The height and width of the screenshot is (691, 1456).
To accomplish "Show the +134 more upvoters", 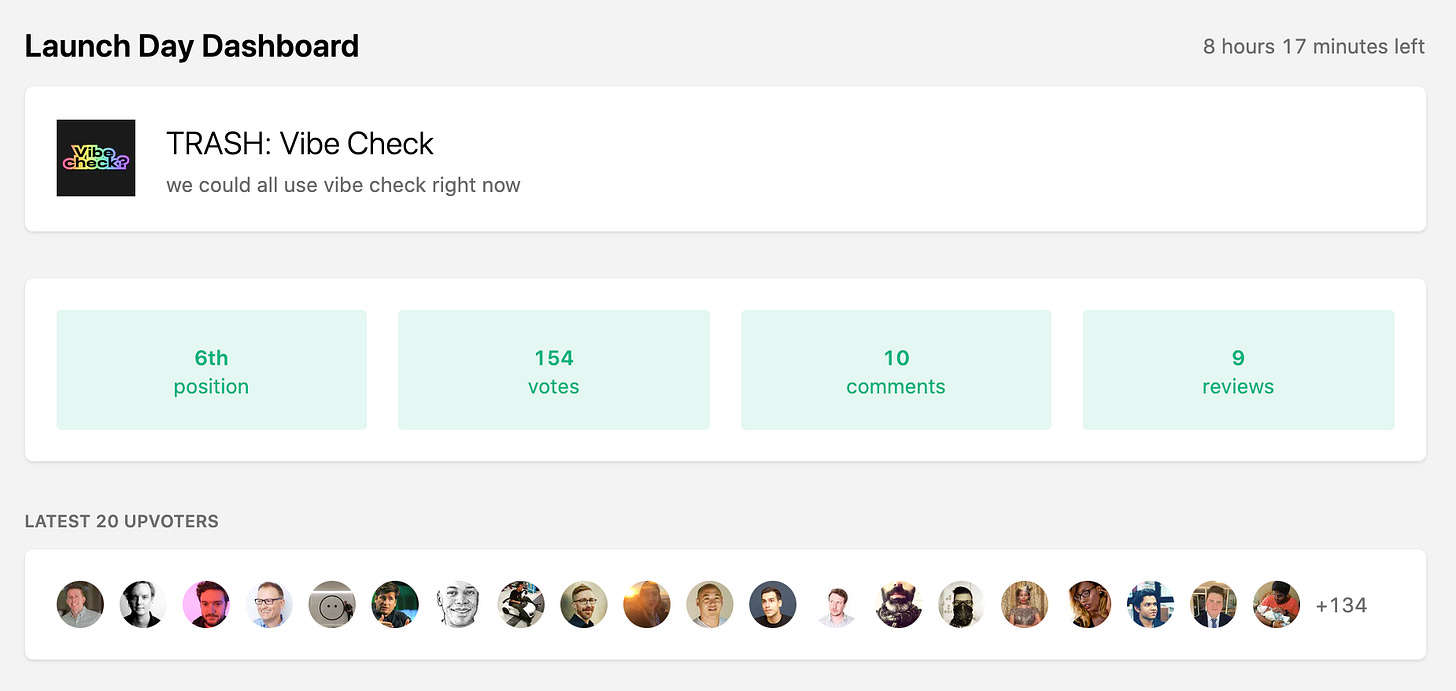I will (1341, 605).
